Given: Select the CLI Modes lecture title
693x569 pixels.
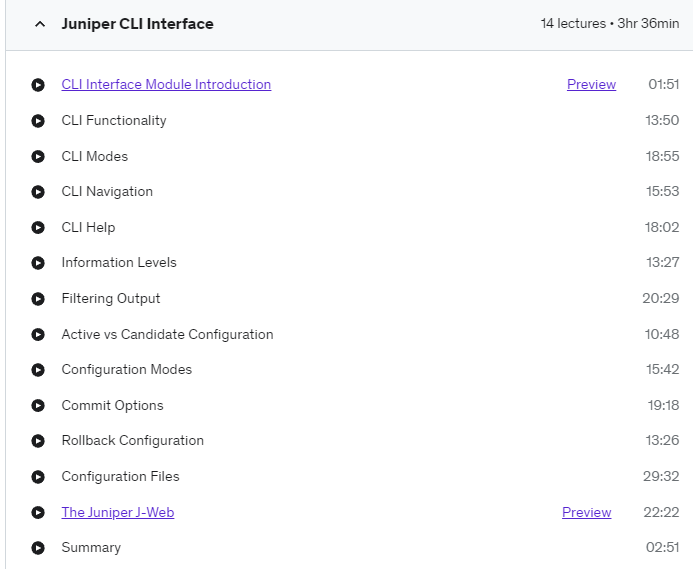Looking at the screenshot, I should (95, 156).
